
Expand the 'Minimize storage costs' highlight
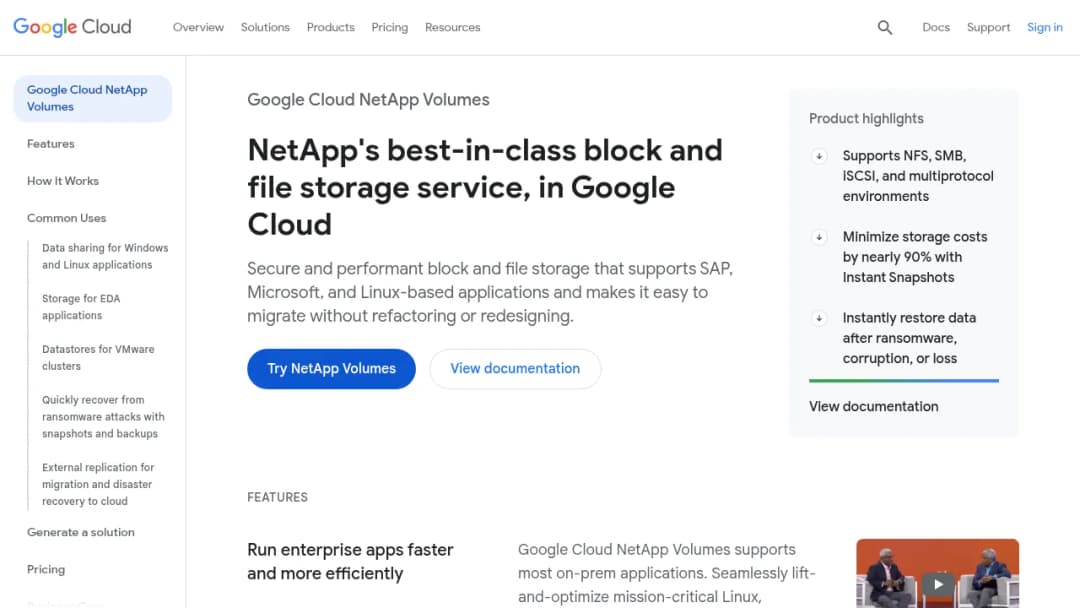819,238
